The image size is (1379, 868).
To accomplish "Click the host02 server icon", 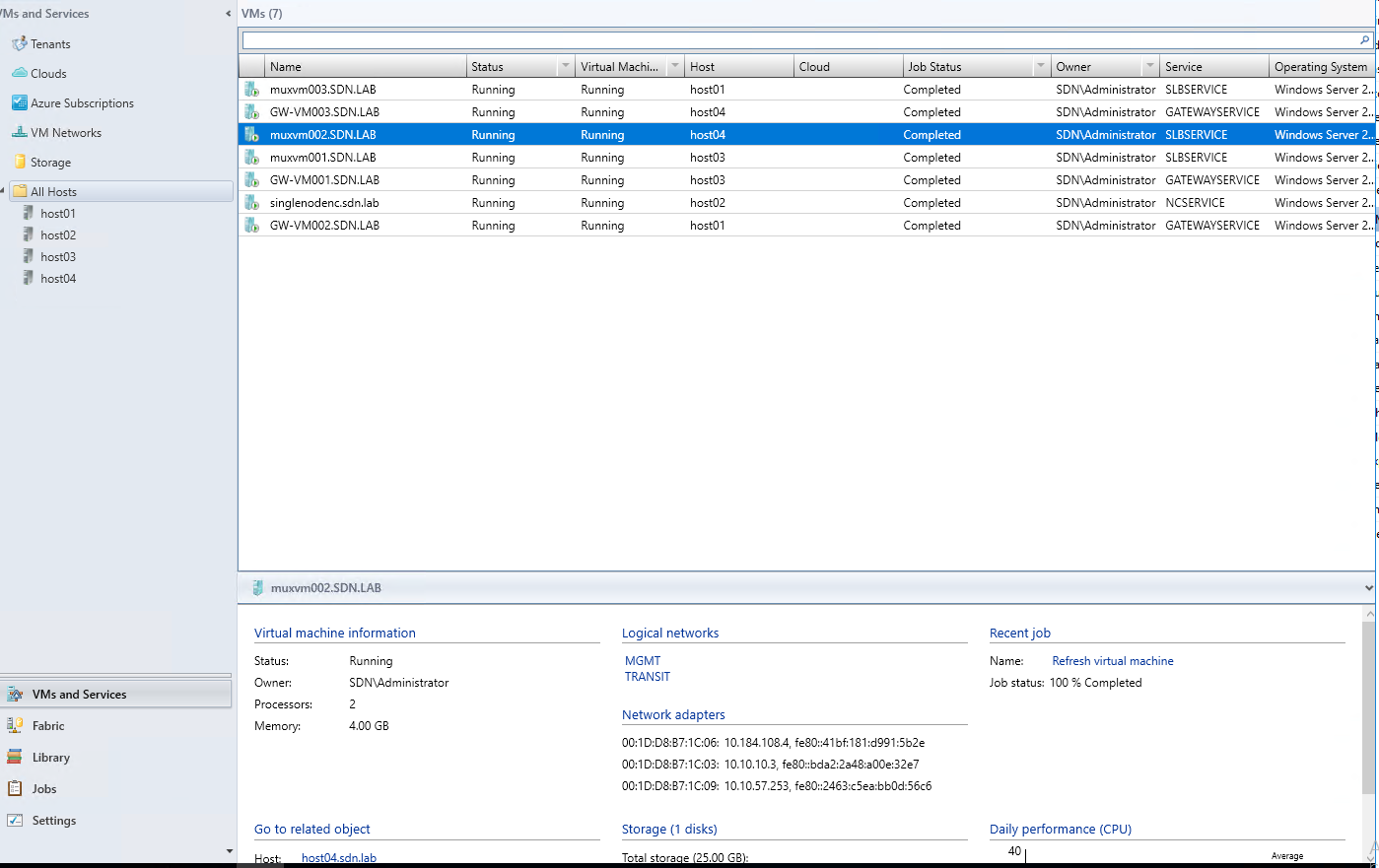I will click(x=29, y=234).
